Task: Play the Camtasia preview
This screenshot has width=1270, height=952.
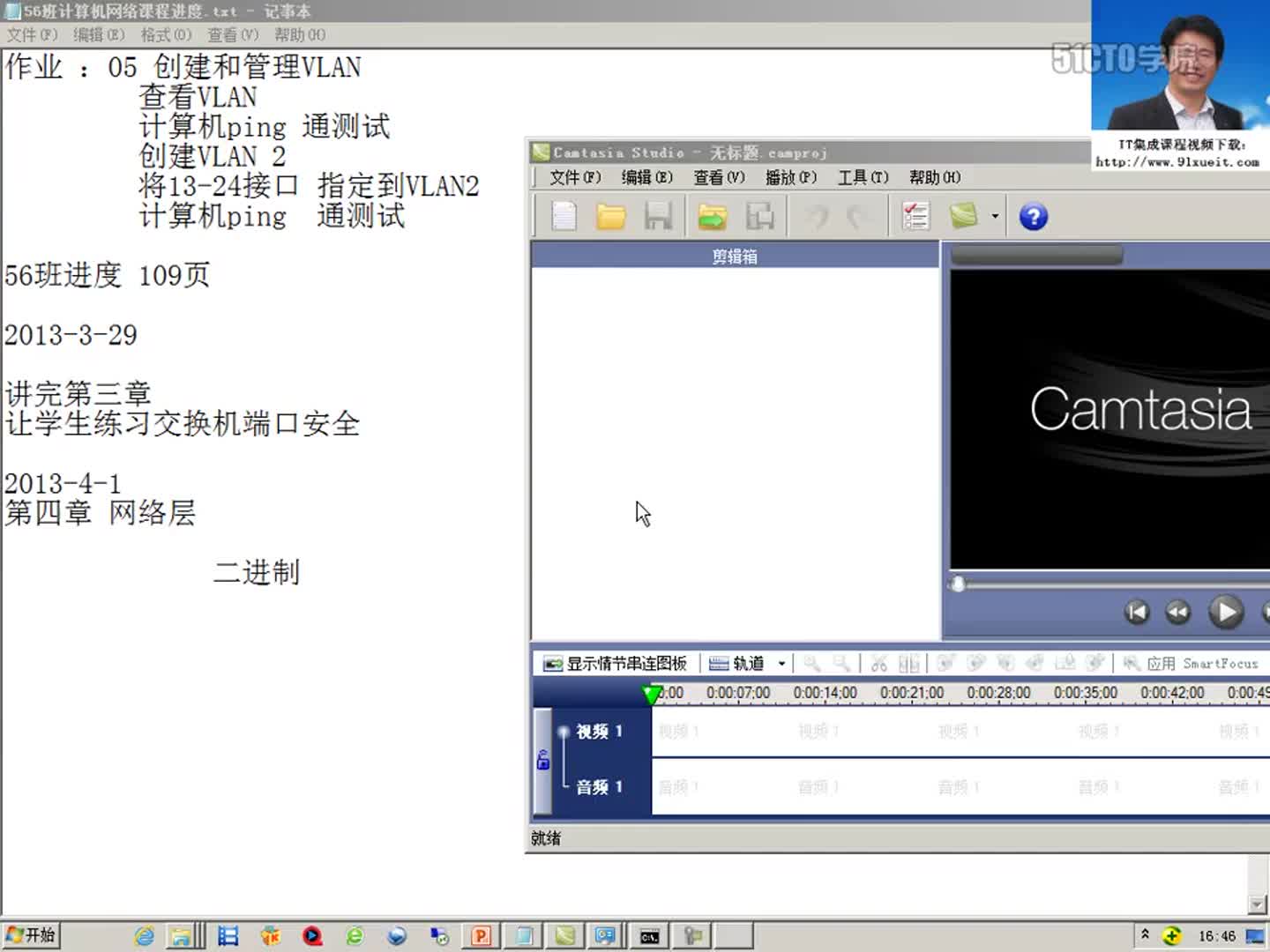Action: point(1226,612)
